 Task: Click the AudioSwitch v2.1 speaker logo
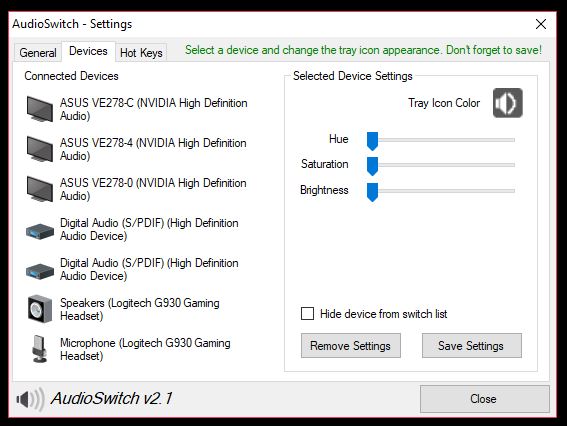click(30, 399)
